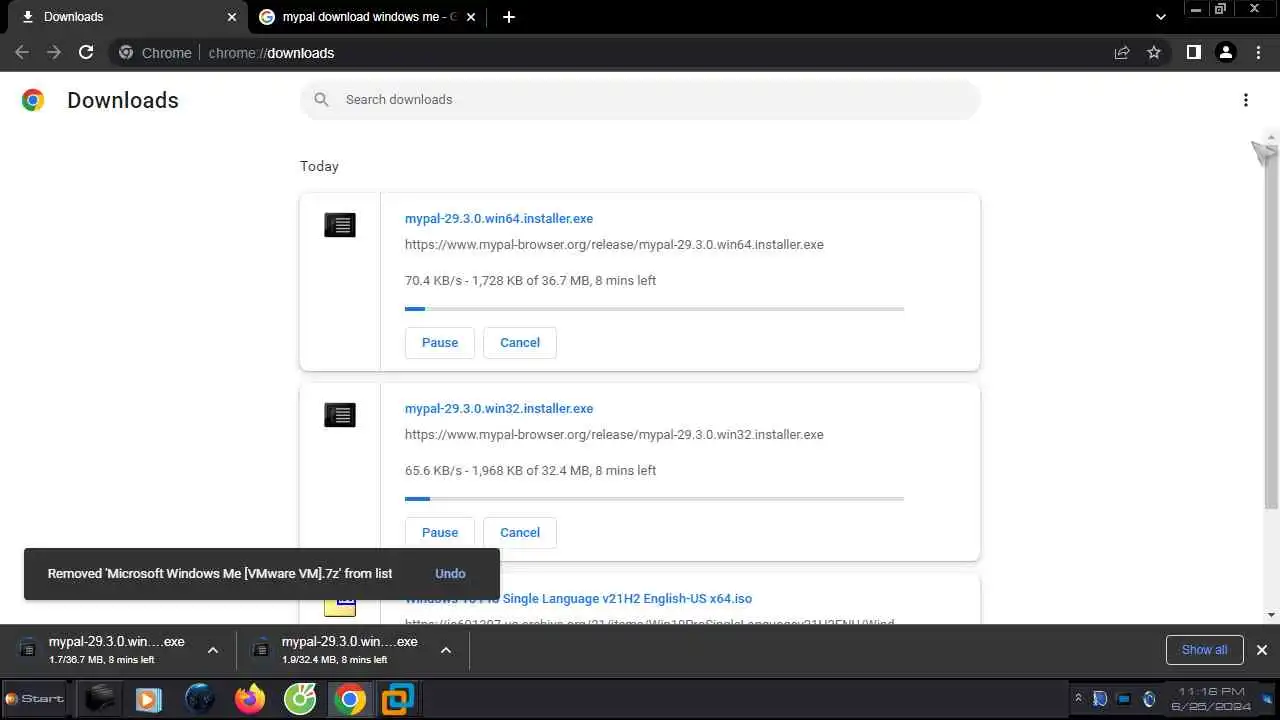Expand options for second shelf download item
Screen dimensions: 1280x720
pyautogui.click(x=446, y=650)
